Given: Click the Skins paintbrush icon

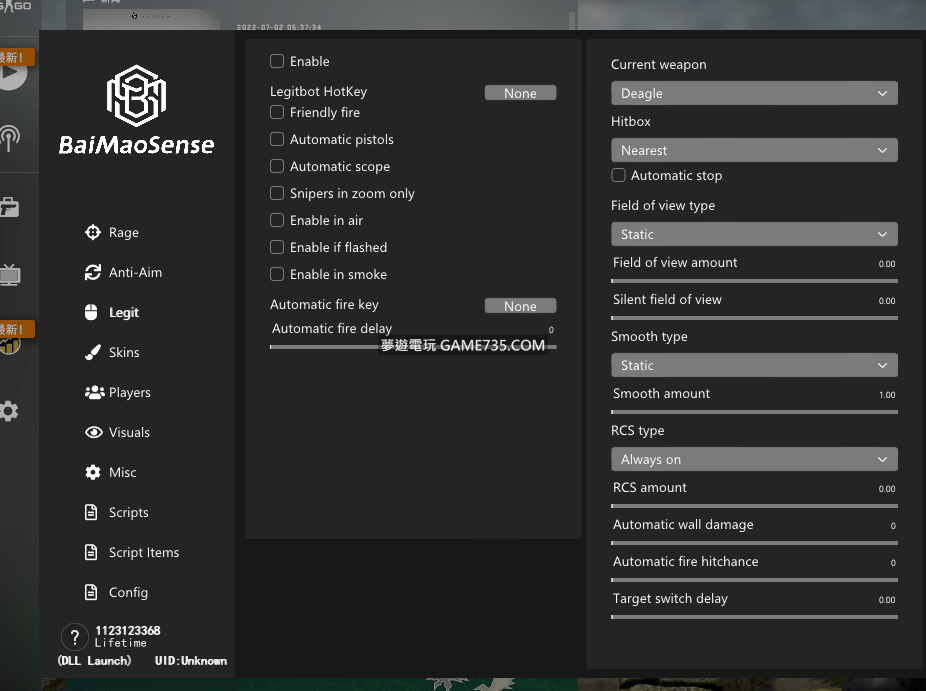Looking at the screenshot, I should tap(93, 352).
